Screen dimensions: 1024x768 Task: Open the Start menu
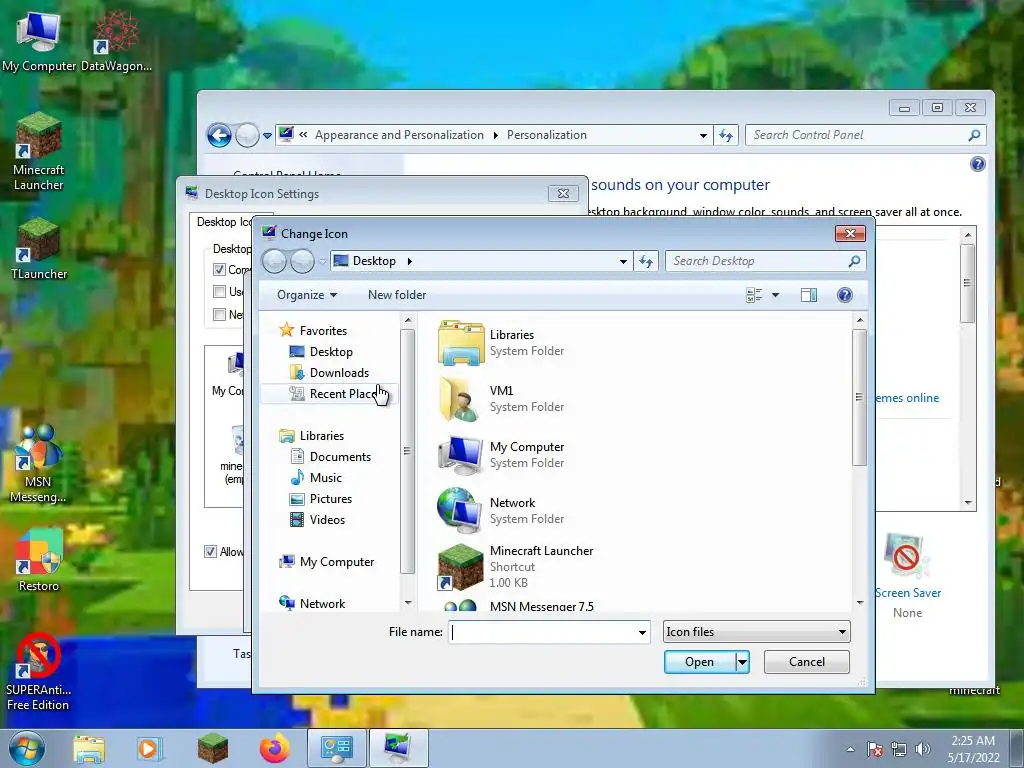[x=26, y=748]
